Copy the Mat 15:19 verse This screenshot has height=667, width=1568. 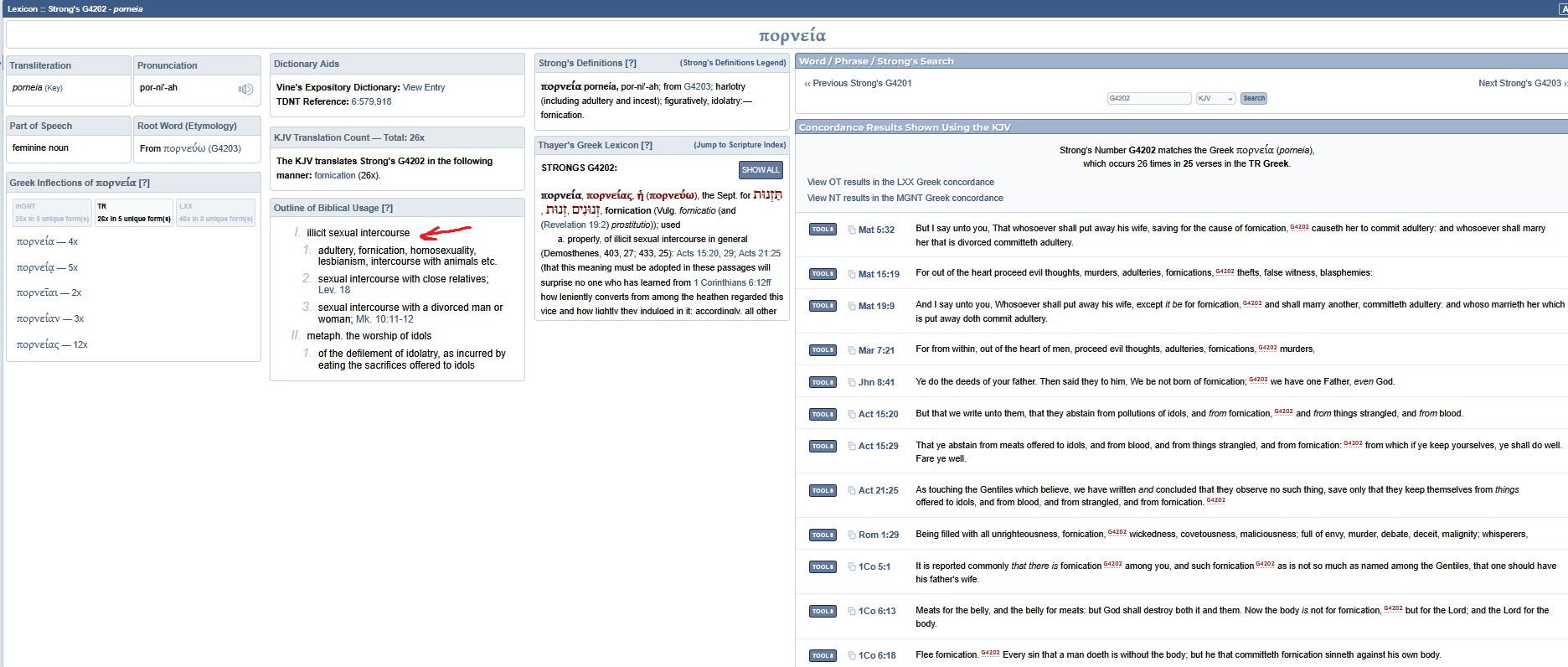(x=851, y=274)
